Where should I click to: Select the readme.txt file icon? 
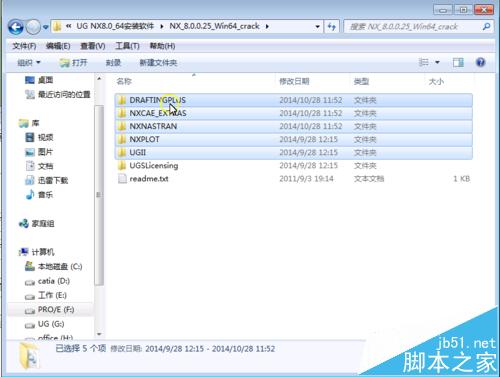click(122, 179)
